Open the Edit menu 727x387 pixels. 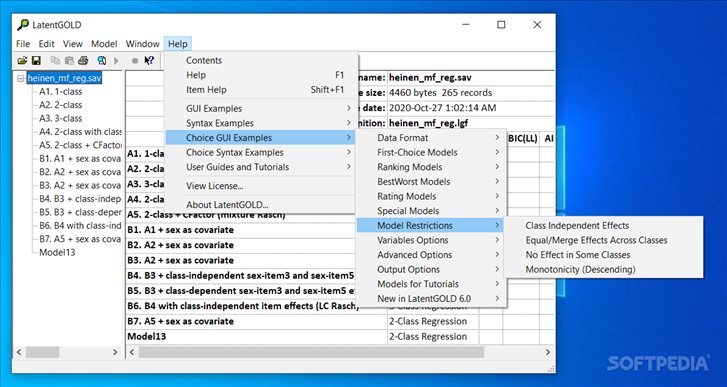click(x=46, y=44)
